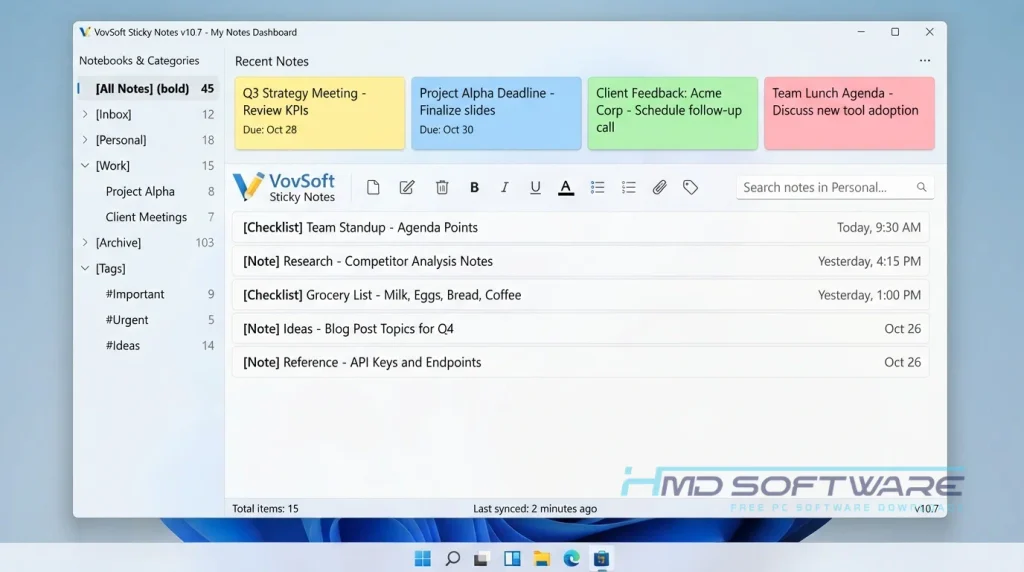Select the [Work] notebook label
1024x572 pixels.
tap(112, 166)
